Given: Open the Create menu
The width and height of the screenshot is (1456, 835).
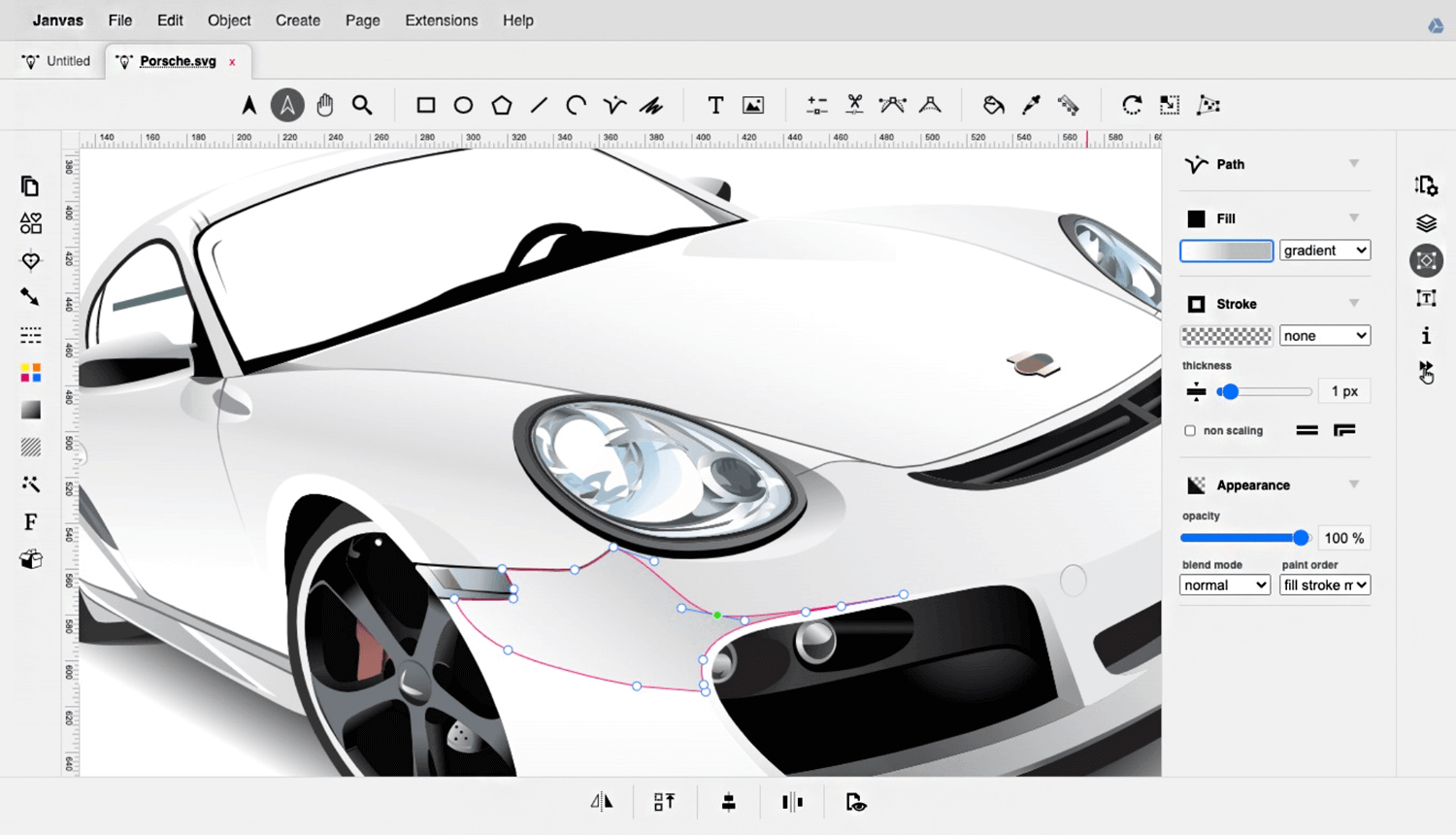Looking at the screenshot, I should pos(298,20).
